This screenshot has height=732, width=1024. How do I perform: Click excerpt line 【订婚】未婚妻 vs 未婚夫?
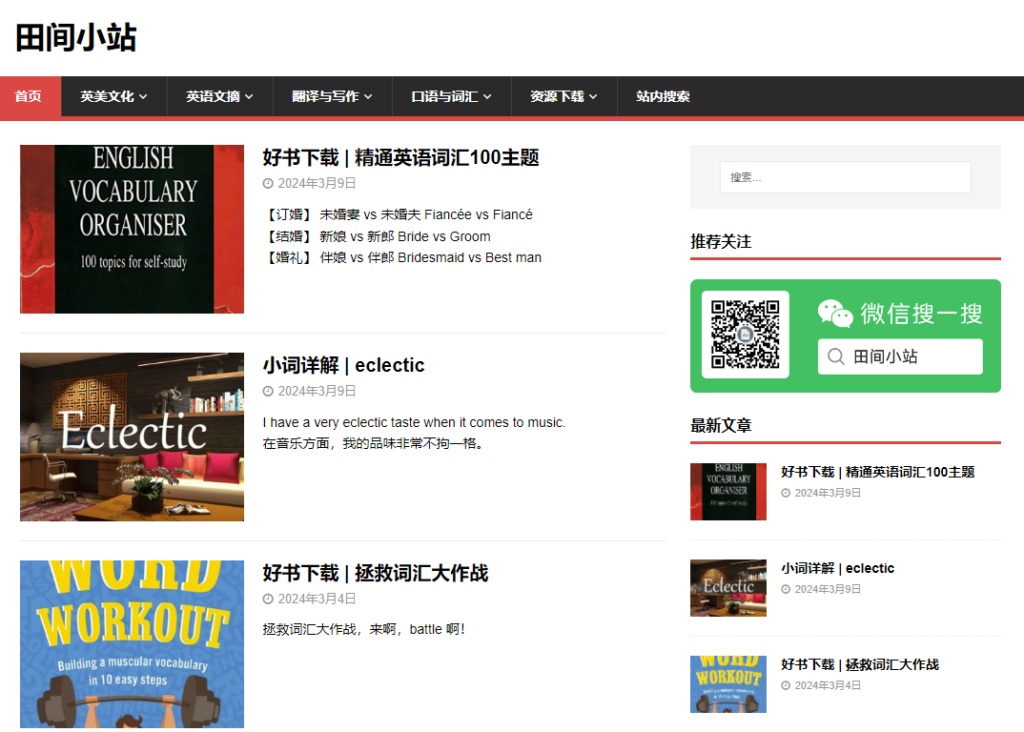[x=398, y=215]
